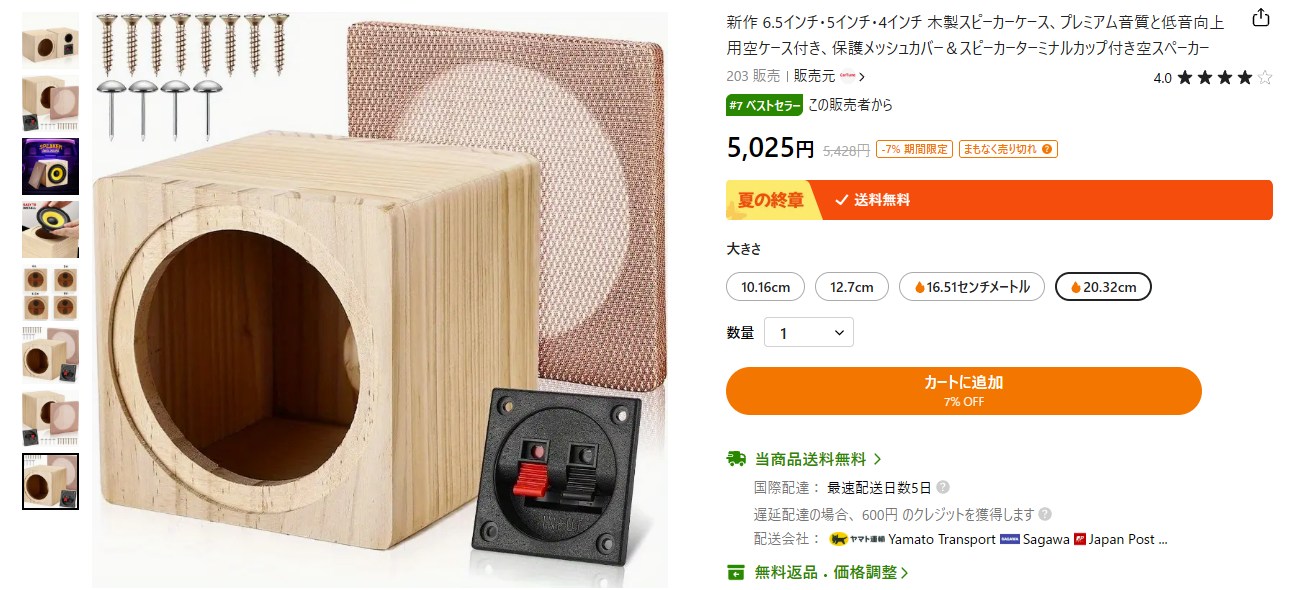Viewport: 1303px width, 590px height.
Task: Click the green delivery truck icon
Action: [736, 459]
